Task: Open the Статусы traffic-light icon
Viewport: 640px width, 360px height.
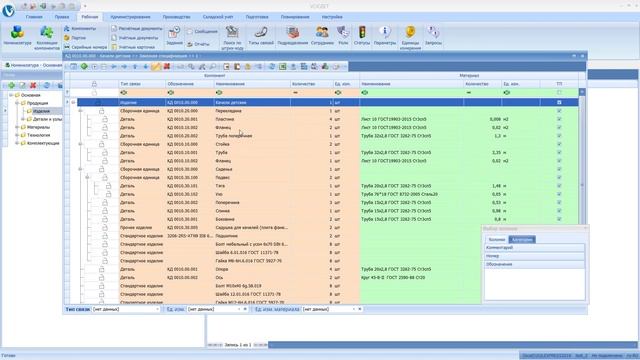Action: click(362, 36)
